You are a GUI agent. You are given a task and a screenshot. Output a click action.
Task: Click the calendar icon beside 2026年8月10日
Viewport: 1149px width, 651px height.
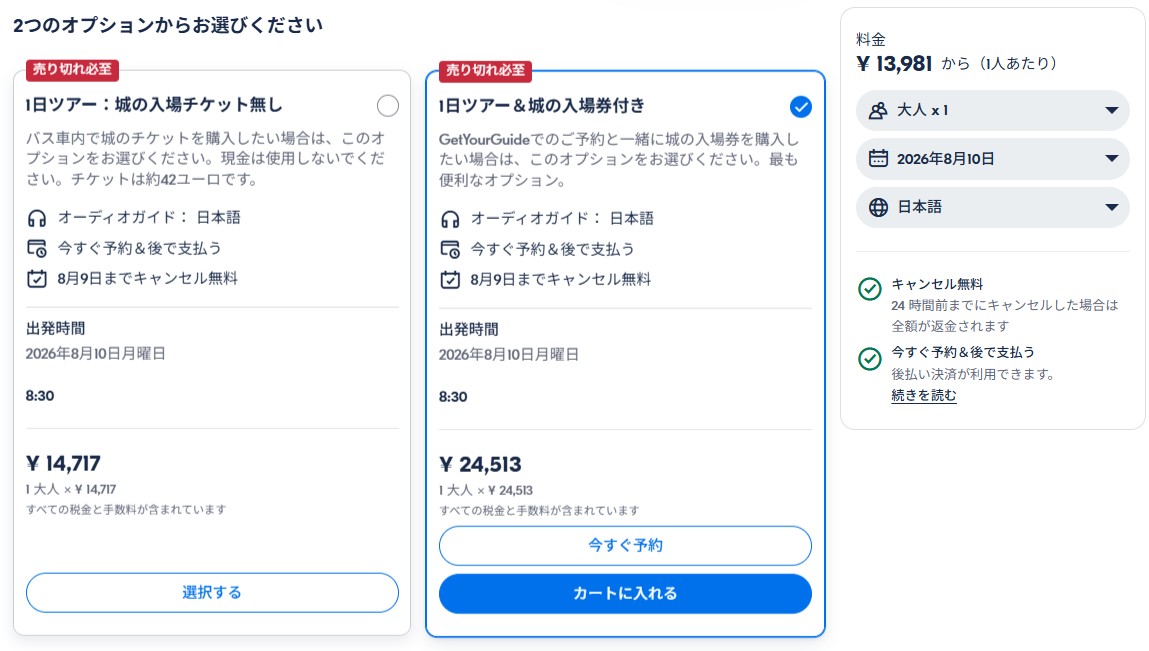point(878,158)
